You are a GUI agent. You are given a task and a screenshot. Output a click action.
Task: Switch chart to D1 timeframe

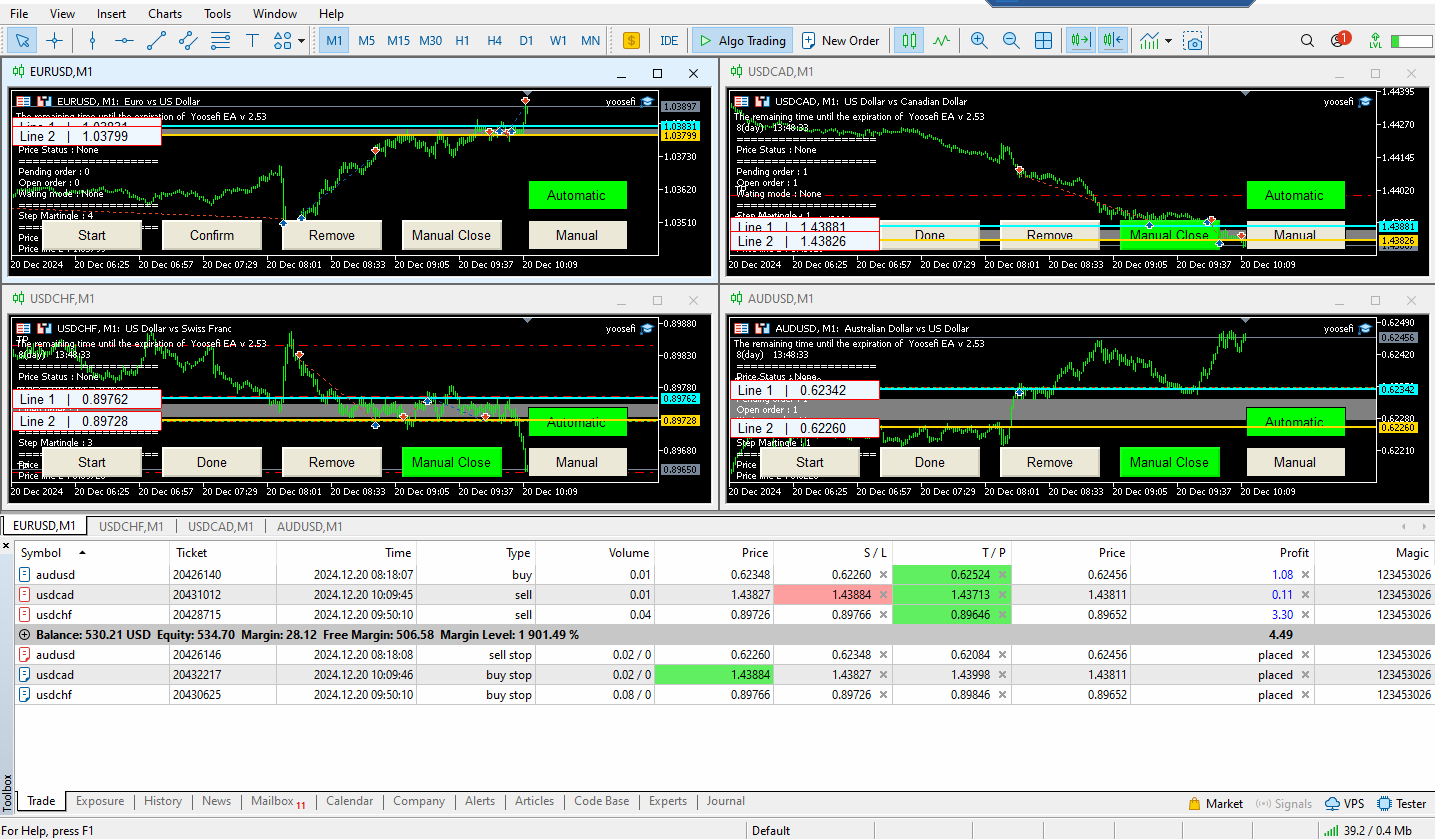[x=526, y=41]
